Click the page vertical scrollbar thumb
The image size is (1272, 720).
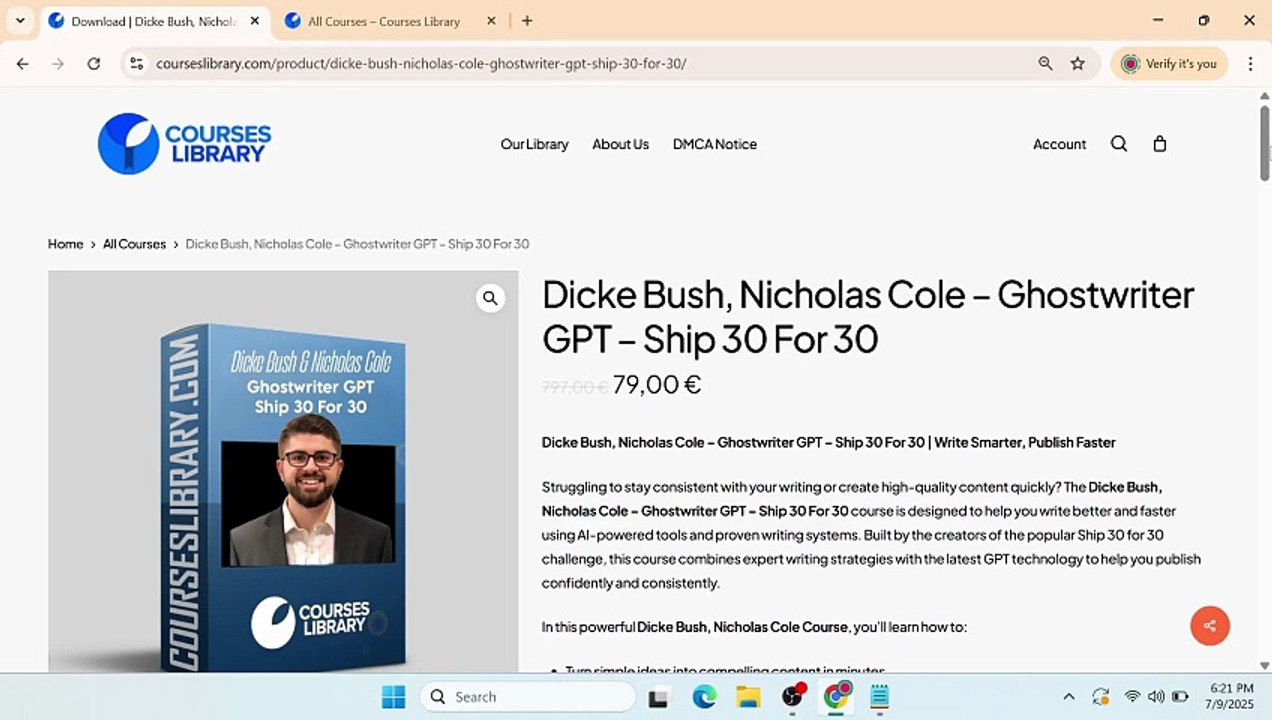[x=1264, y=142]
